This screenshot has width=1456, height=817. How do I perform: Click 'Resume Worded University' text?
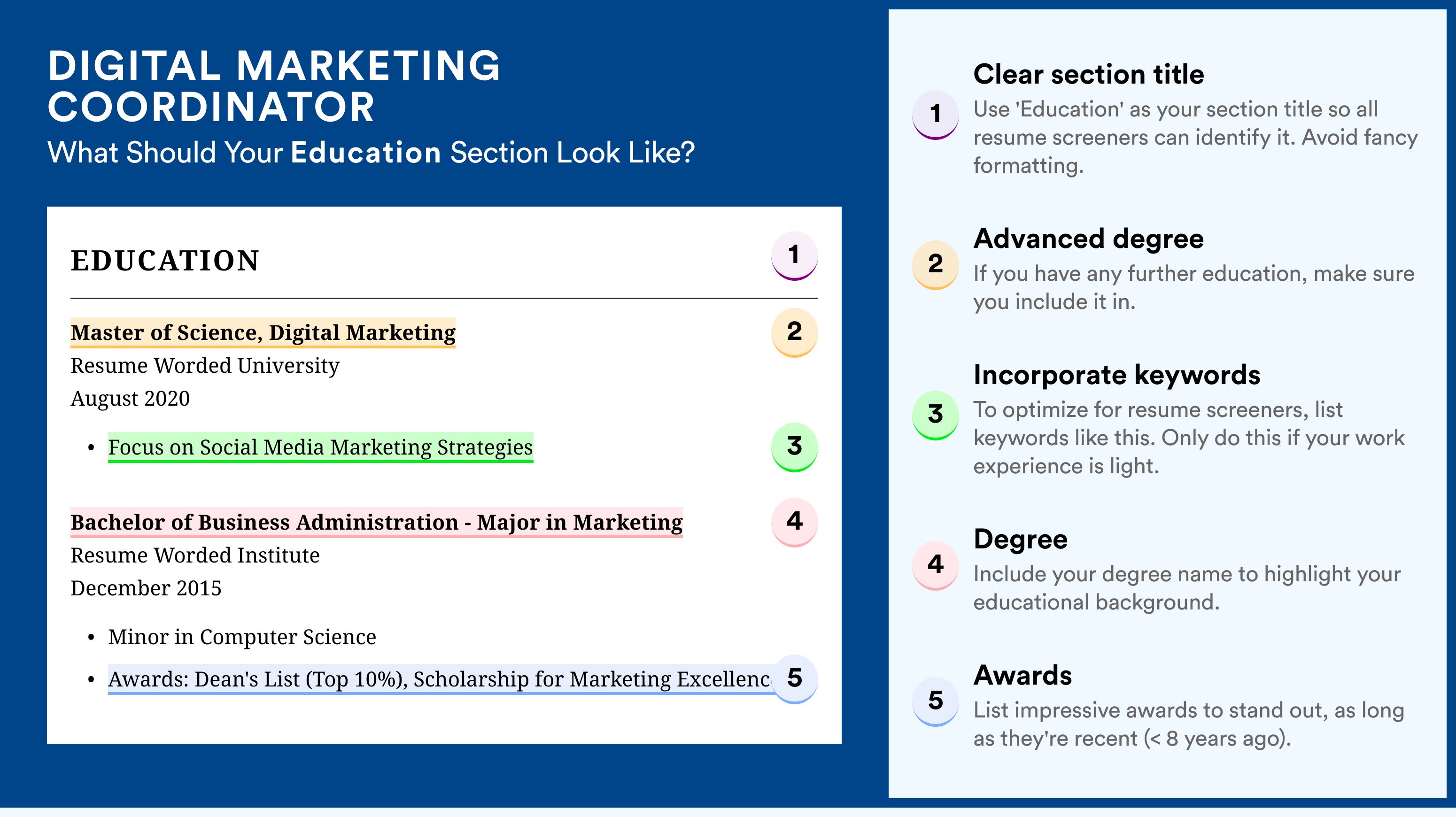pyautogui.click(x=205, y=366)
